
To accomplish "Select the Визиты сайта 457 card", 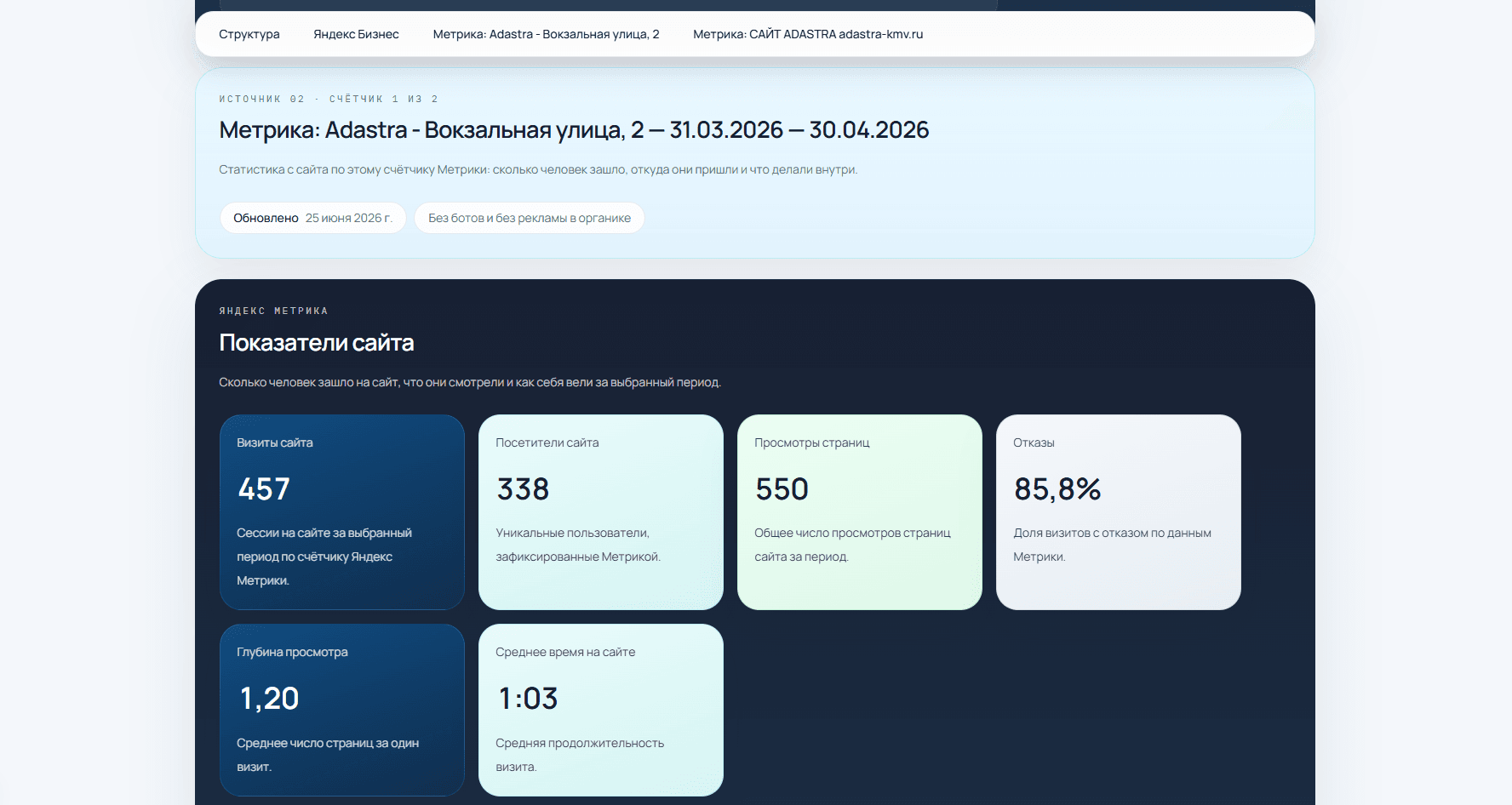I will pyautogui.click(x=342, y=512).
